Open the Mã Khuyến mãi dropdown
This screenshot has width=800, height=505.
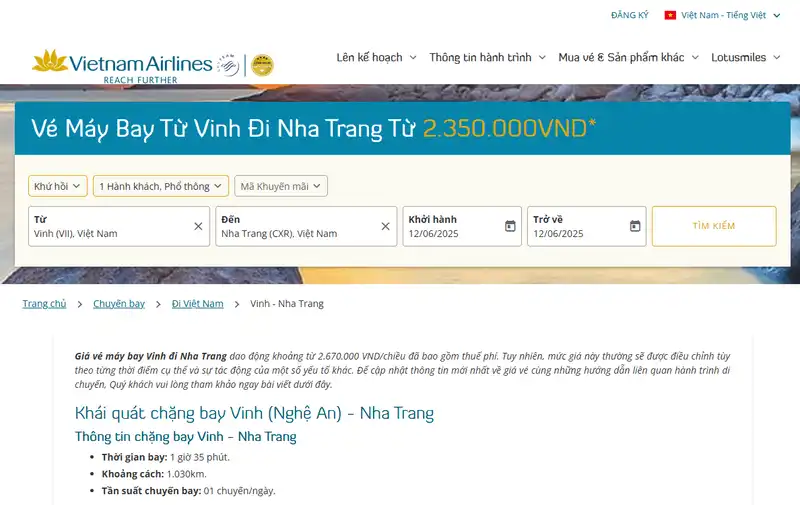click(x=281, y=186)
